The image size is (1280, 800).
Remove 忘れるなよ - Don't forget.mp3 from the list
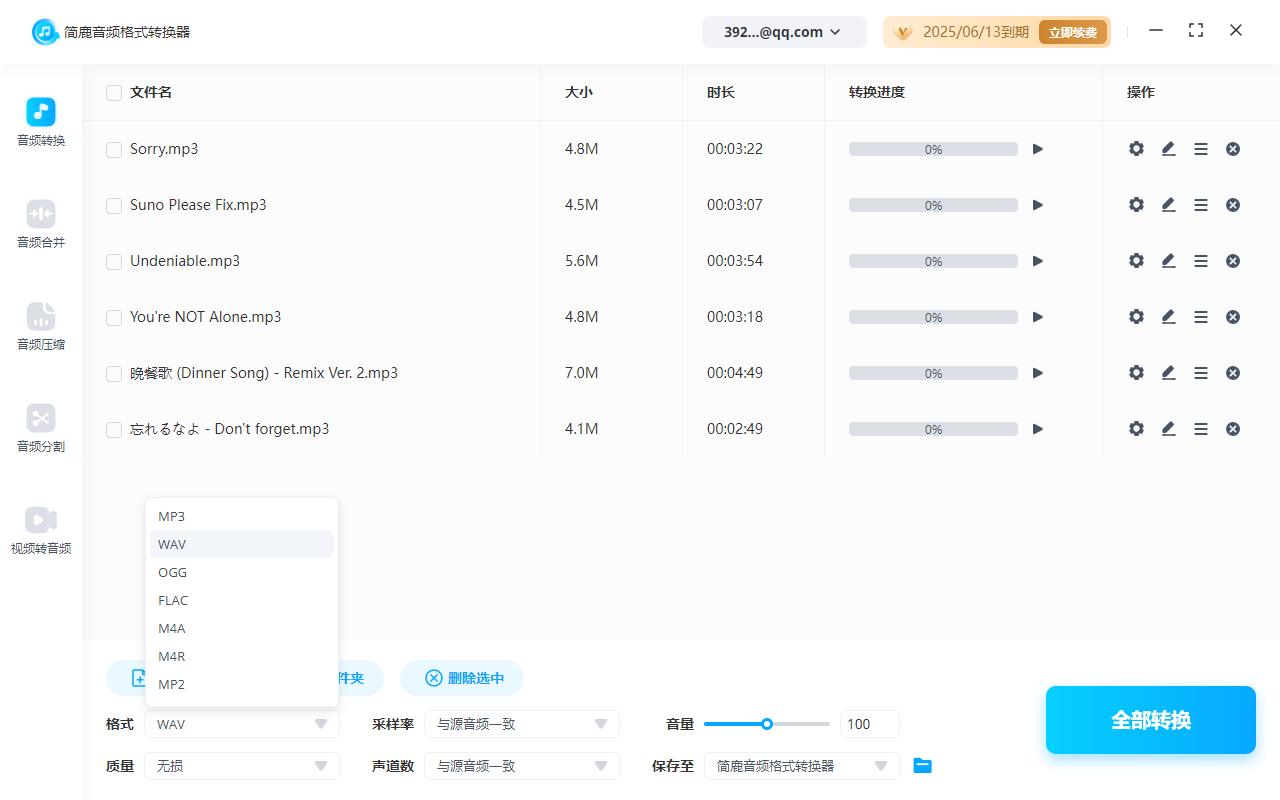tap(1232, 428)
